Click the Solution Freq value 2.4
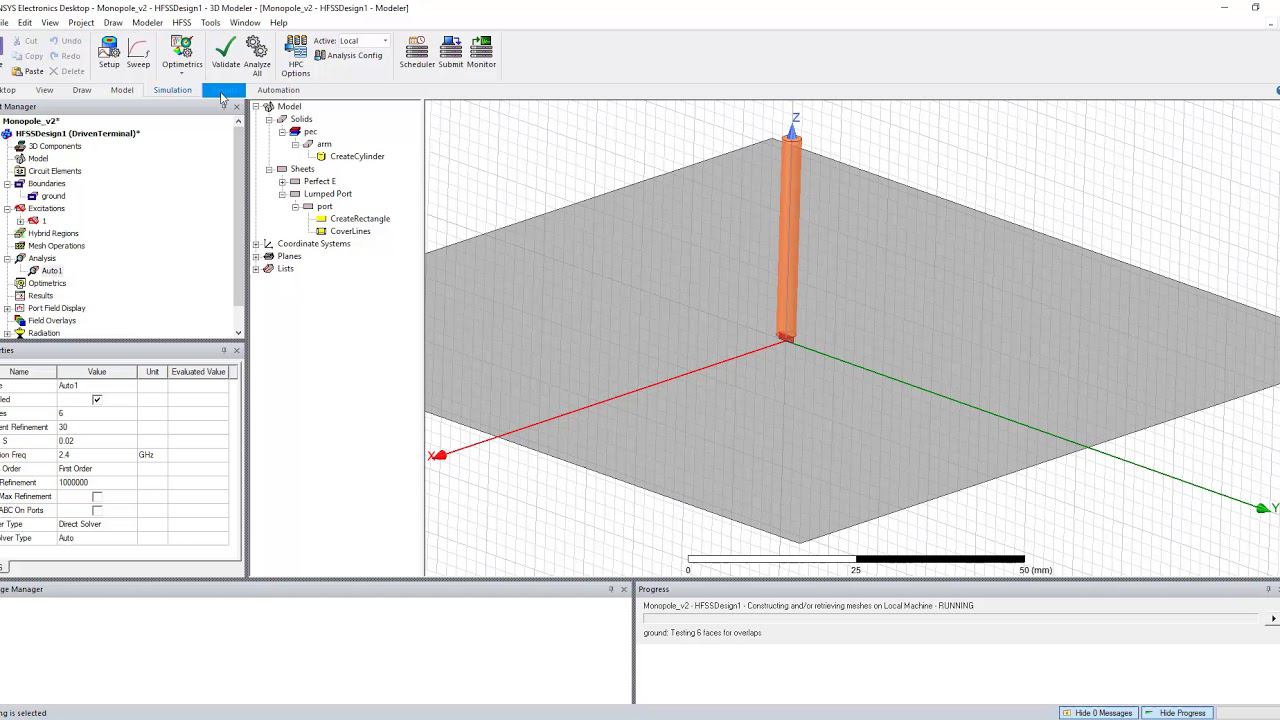 point(97,455)
